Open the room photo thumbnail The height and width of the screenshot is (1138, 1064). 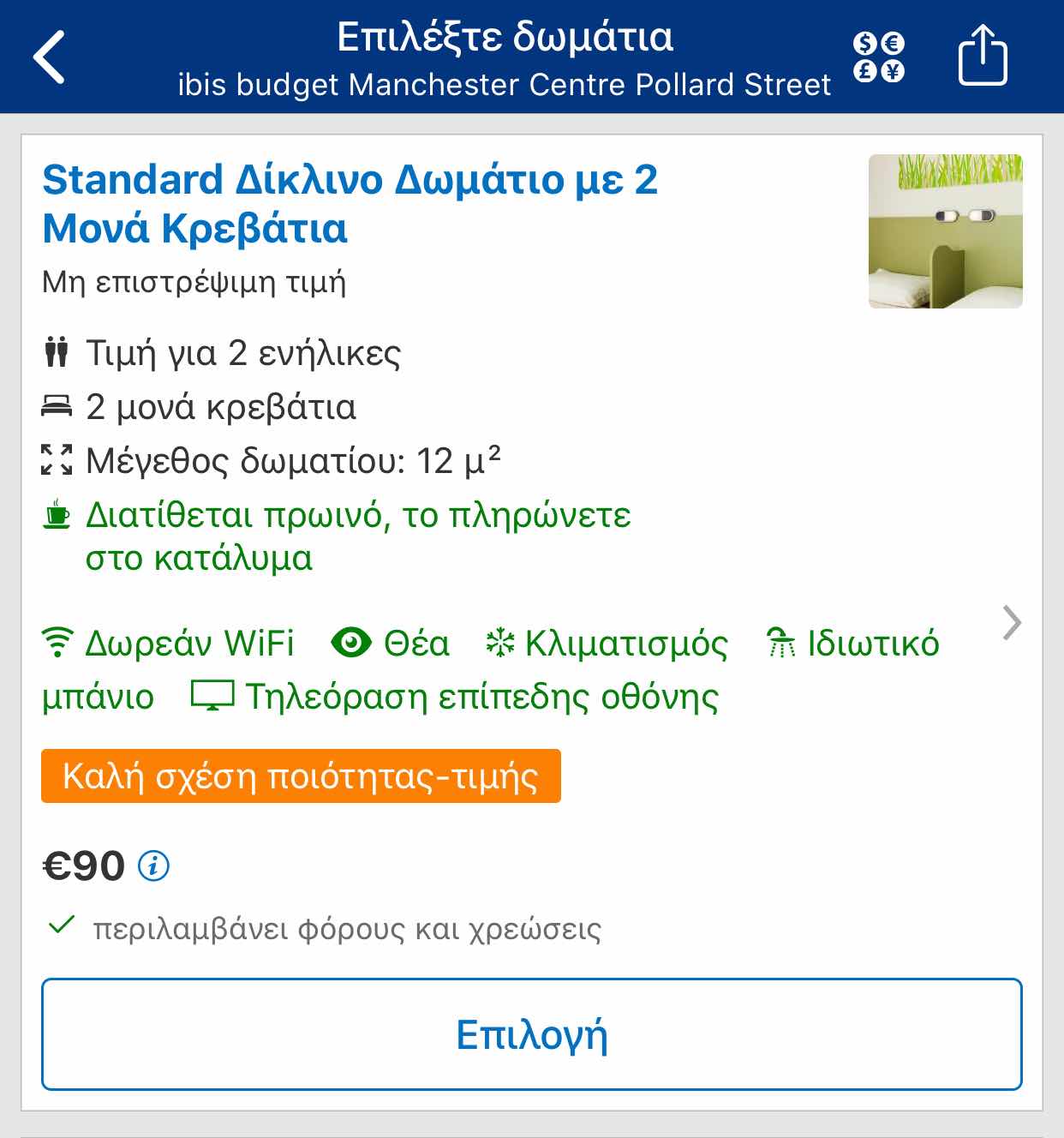tap(946, 231)
